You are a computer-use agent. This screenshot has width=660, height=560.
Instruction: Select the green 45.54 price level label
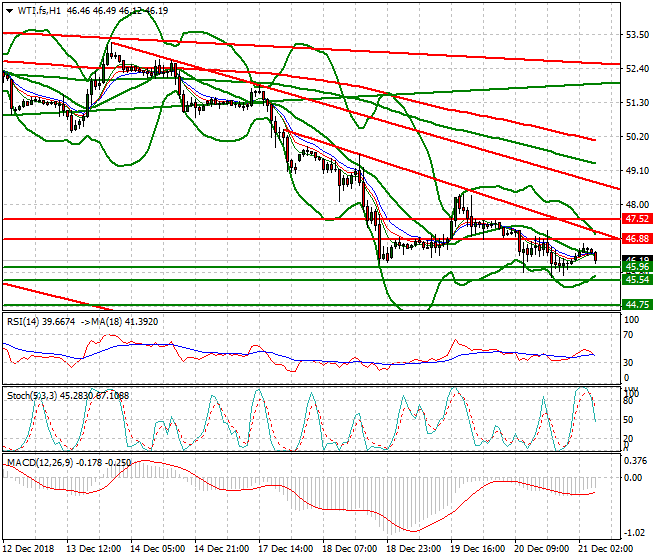coord(637,280)
